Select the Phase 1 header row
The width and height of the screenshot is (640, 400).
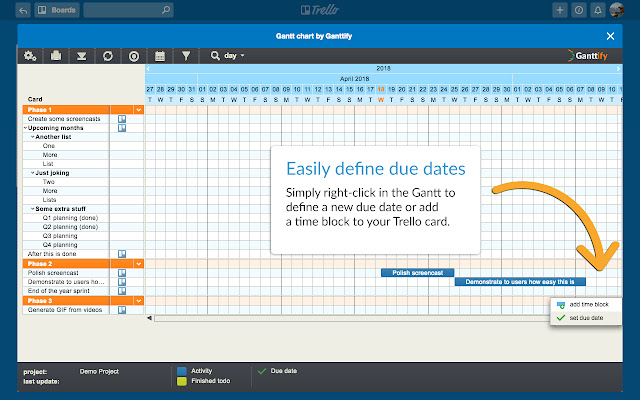coord(83,110)
